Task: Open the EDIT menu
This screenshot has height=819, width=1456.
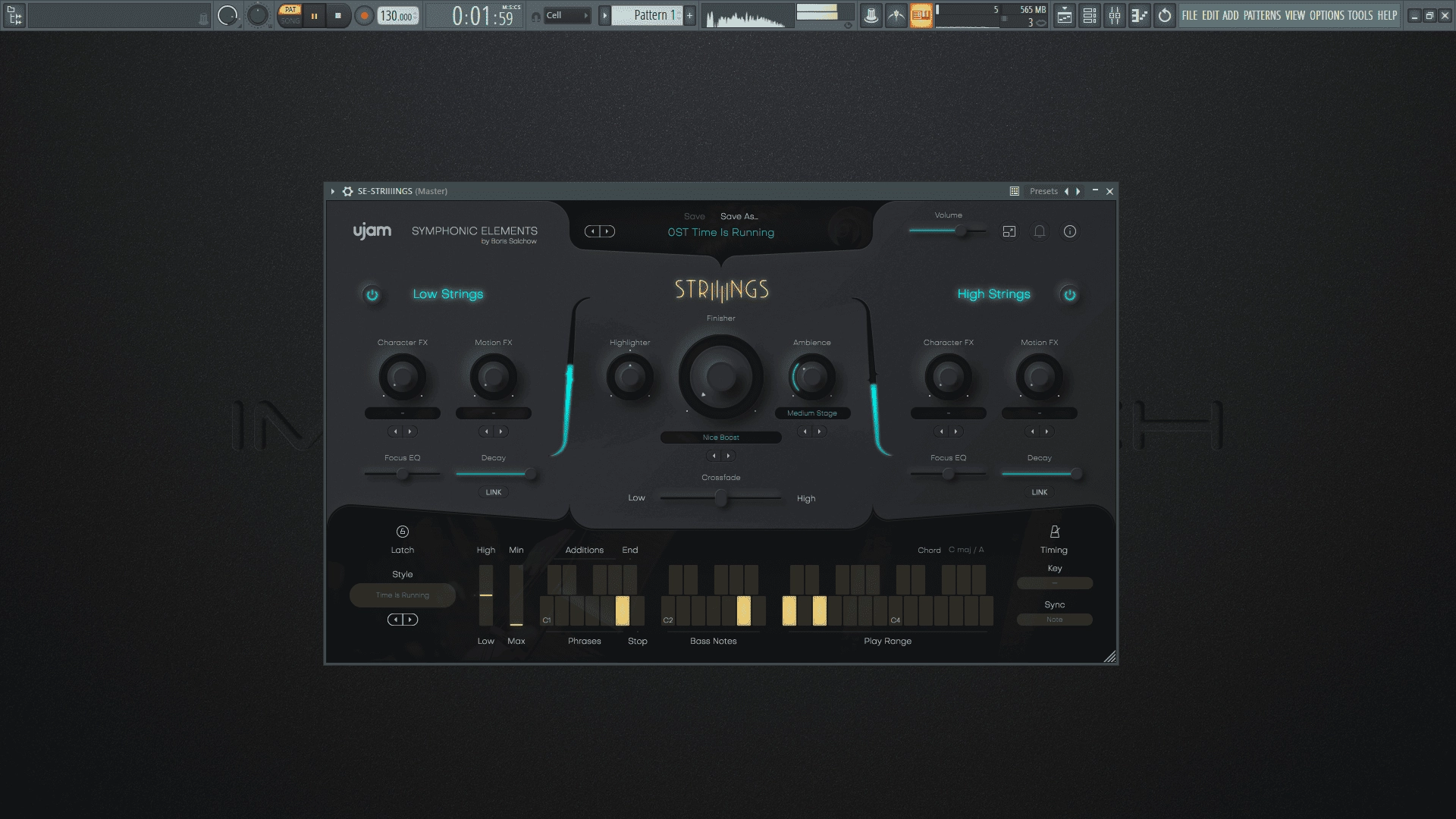Action: [x=1210, y=15]
